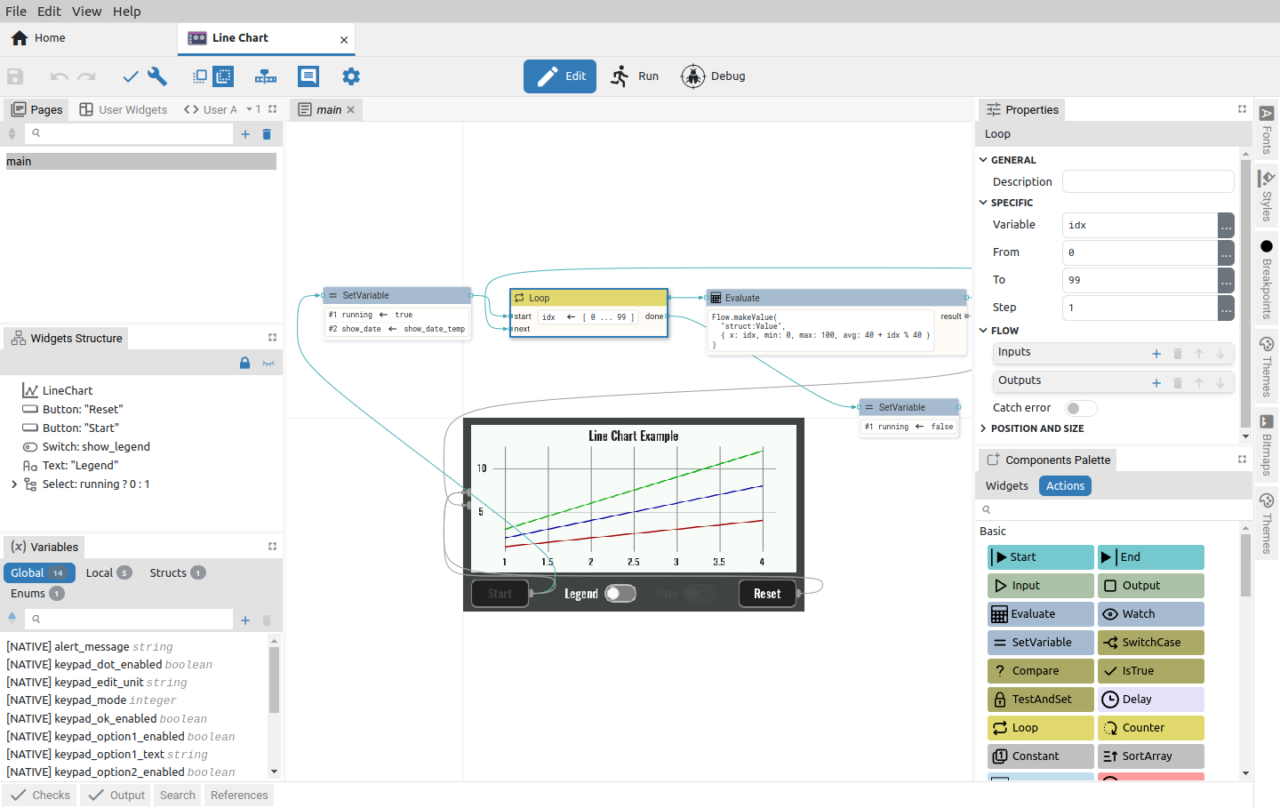Viewport: 1280px width, 808px height.
Task: Click the Check checkmark icon in the toolbar
Action: click(130, 77)
